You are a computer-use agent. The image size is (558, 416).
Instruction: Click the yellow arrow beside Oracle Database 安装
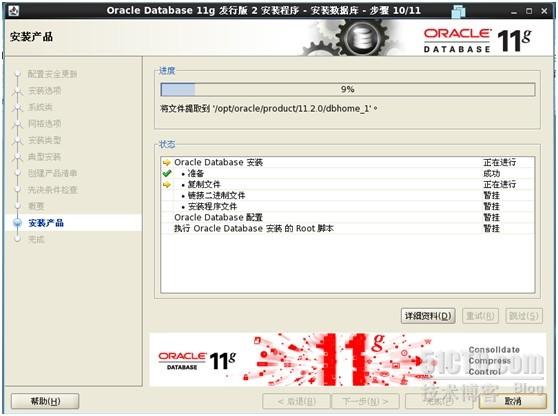(167, 163)
